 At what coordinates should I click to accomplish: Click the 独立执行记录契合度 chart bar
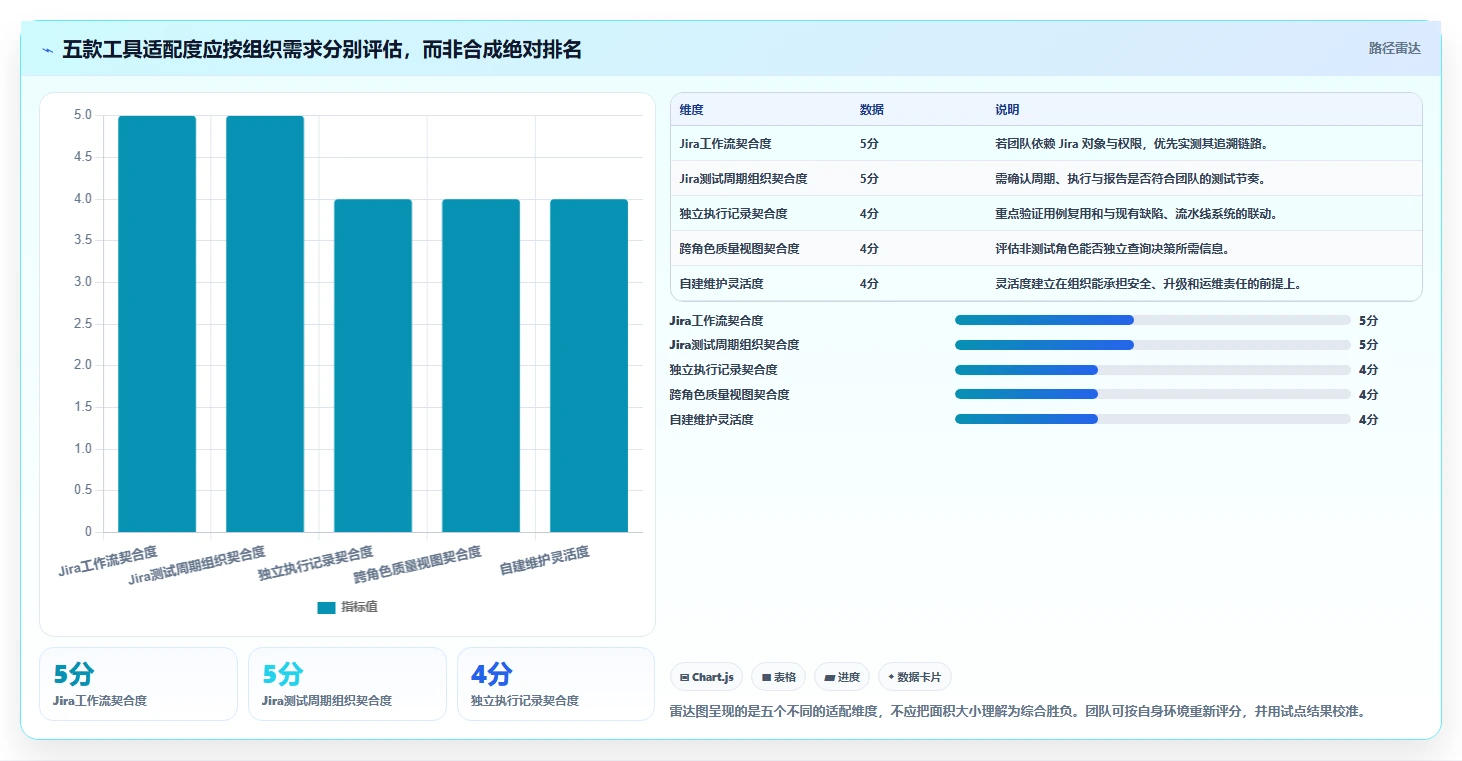(x=373, y=366)
